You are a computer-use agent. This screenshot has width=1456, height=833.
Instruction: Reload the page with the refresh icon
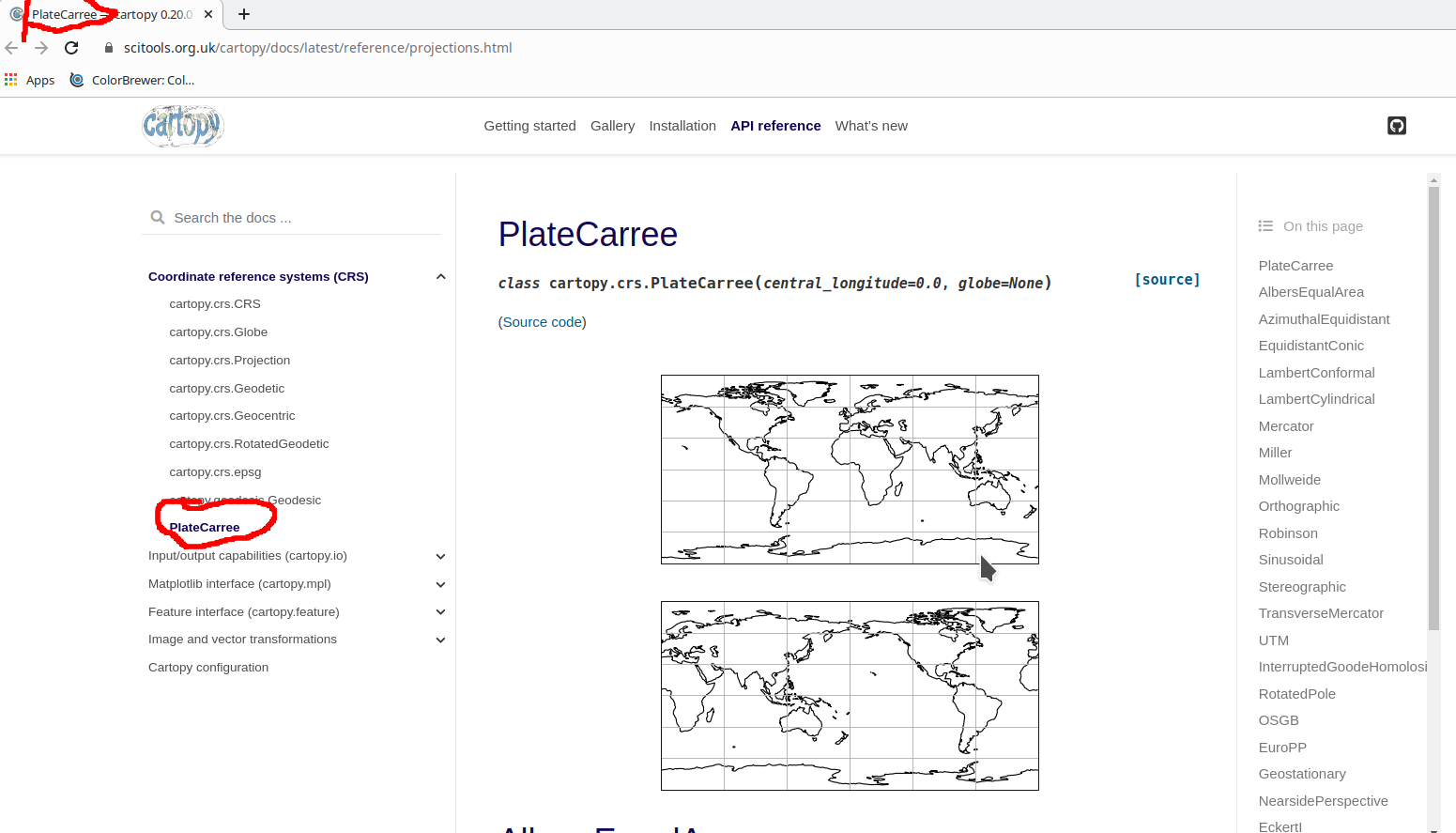tap(71, 48)
